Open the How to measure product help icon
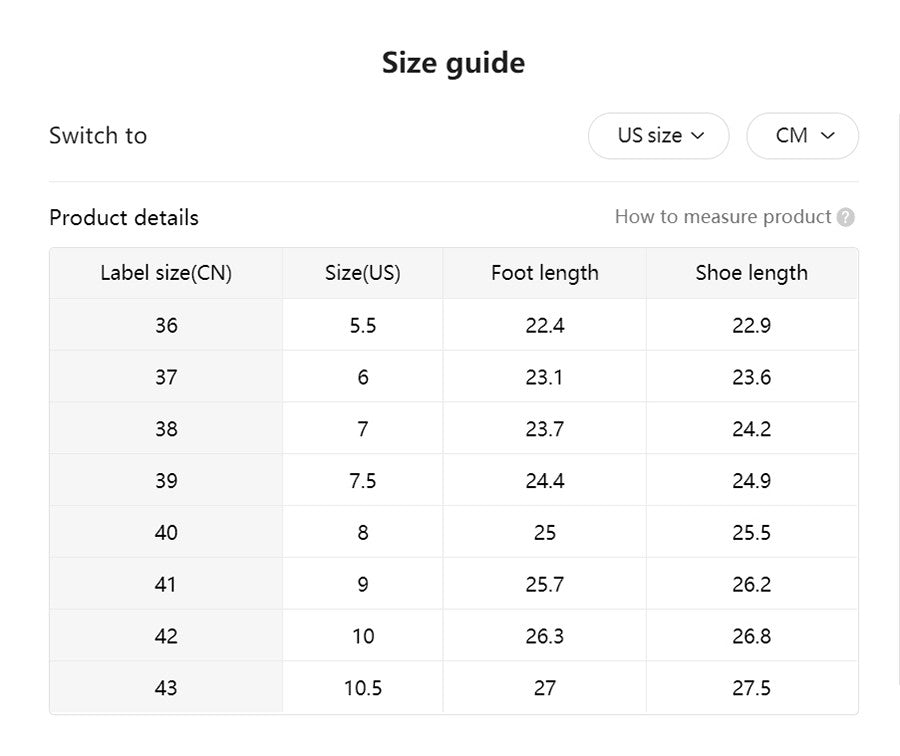 click(846, 216)
